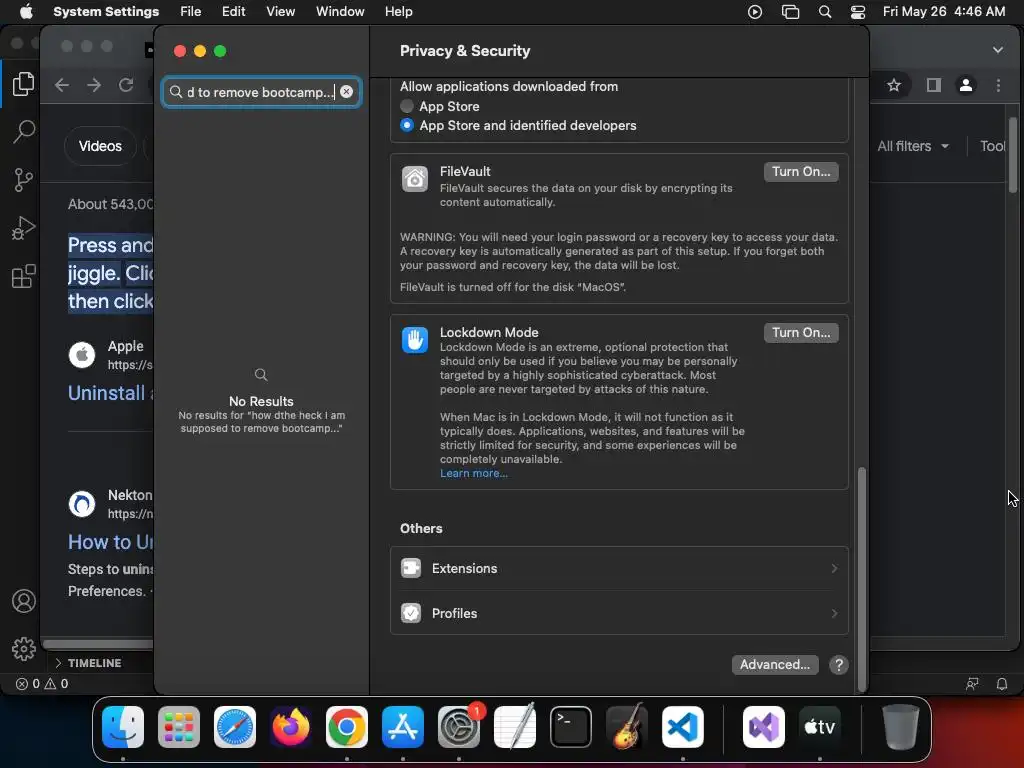
Task: Open Spotlight search in menu bar
Action: coord(825,12)
